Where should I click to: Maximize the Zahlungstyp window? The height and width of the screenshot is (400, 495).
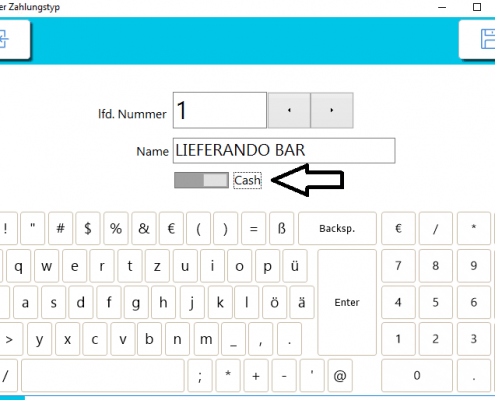click(477, 7)
